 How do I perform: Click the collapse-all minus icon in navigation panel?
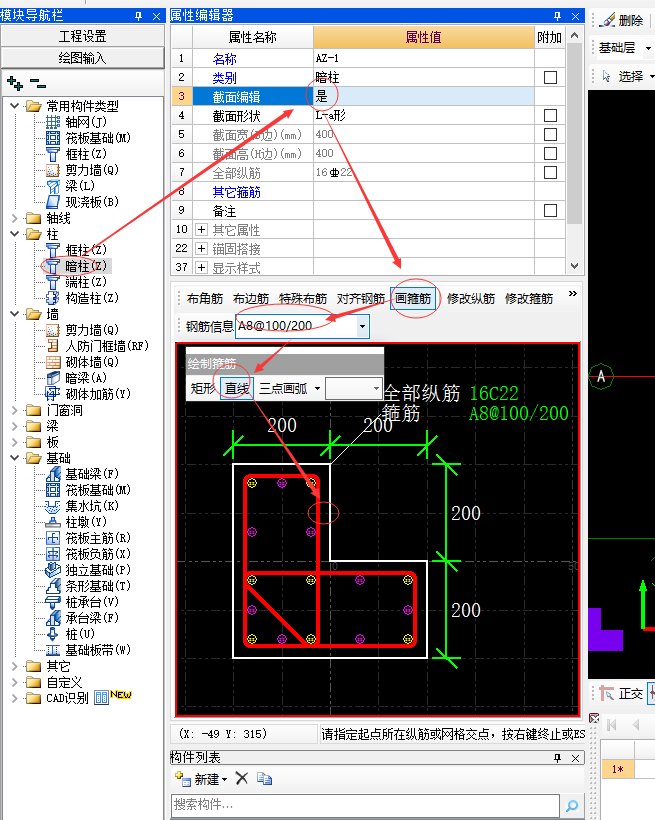[x=38, y=83]
